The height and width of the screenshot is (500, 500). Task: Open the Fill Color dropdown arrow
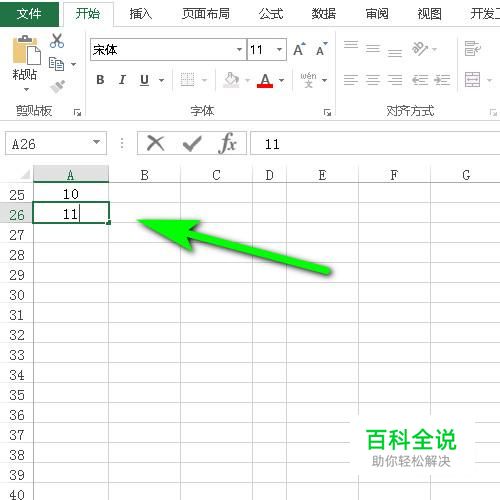click(x=247, y=80)
